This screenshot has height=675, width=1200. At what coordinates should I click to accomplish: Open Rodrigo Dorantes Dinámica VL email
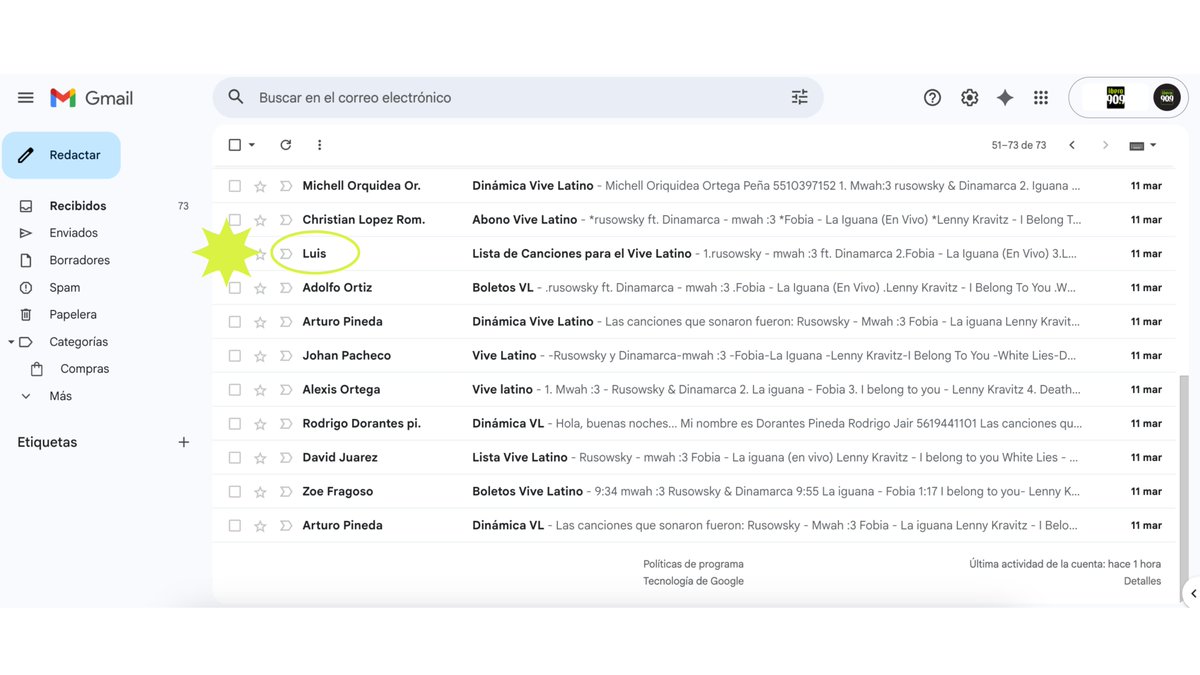point(694,424)
